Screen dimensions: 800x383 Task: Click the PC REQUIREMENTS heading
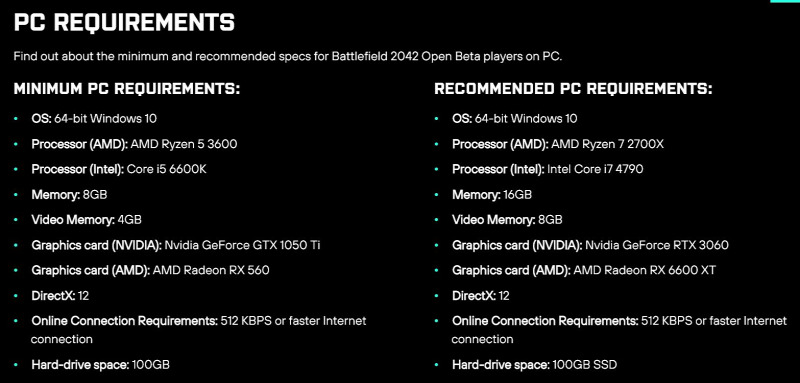pyautogui.click(x=124, y=22)
